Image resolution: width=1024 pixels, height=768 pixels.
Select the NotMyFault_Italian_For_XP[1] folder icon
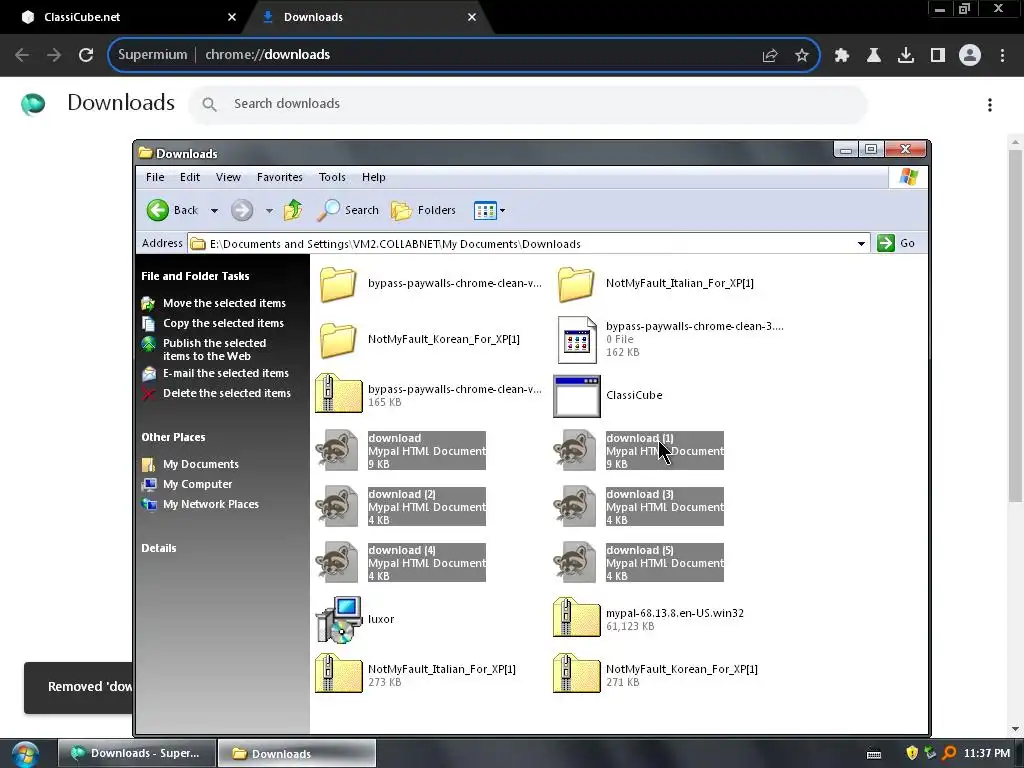[575, 284]
